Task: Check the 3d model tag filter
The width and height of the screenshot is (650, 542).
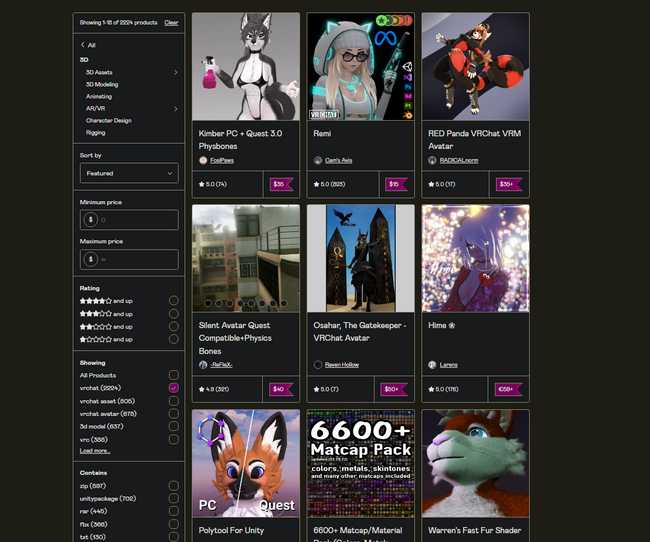Action: tap(174, 426)
